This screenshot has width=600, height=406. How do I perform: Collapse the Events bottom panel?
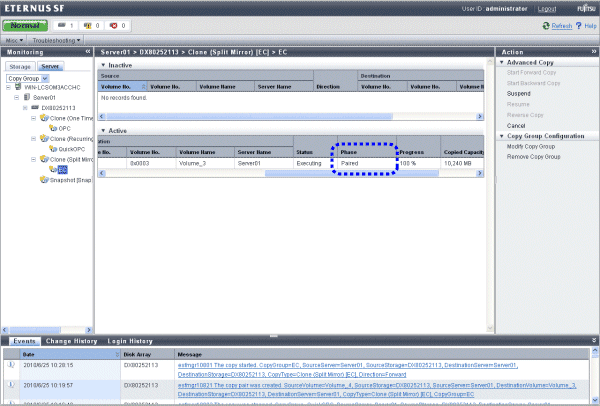tap(594, 340)
